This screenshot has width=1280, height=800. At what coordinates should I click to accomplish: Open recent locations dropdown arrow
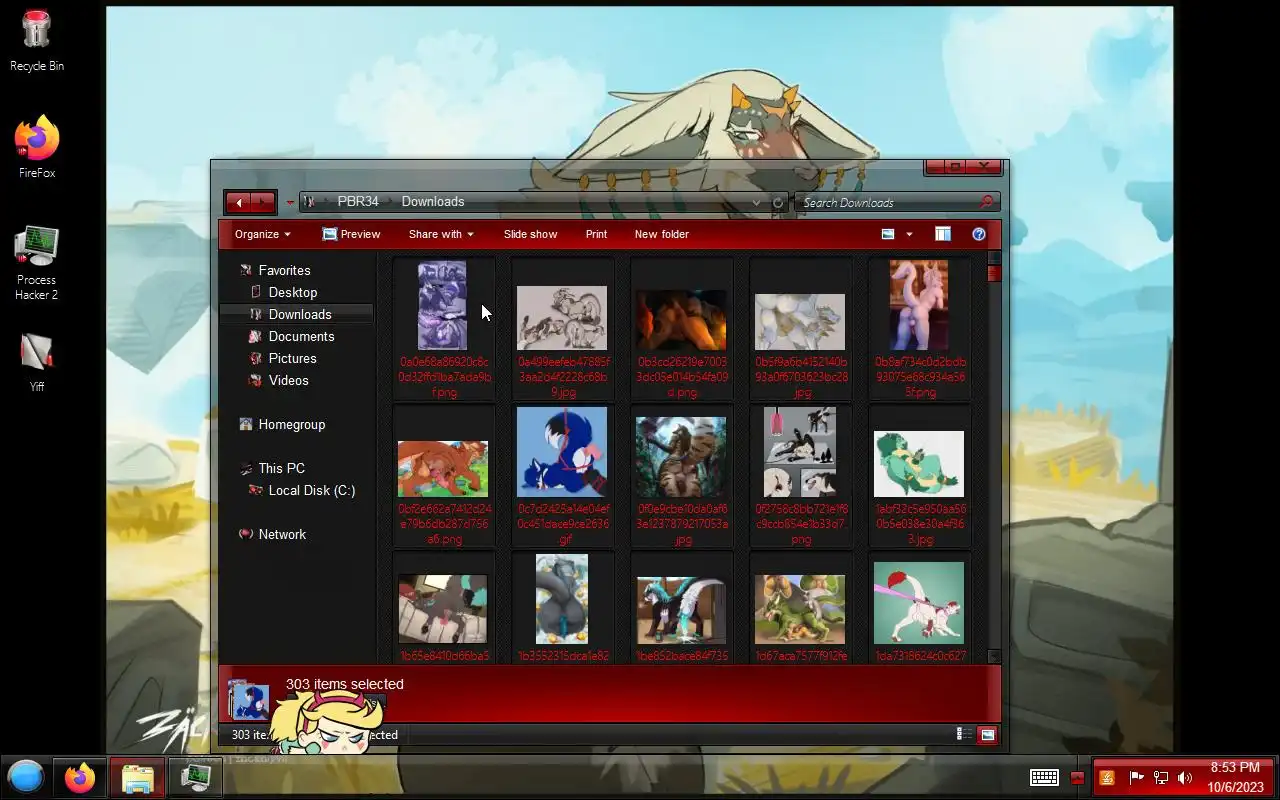(x=290, y=203)
